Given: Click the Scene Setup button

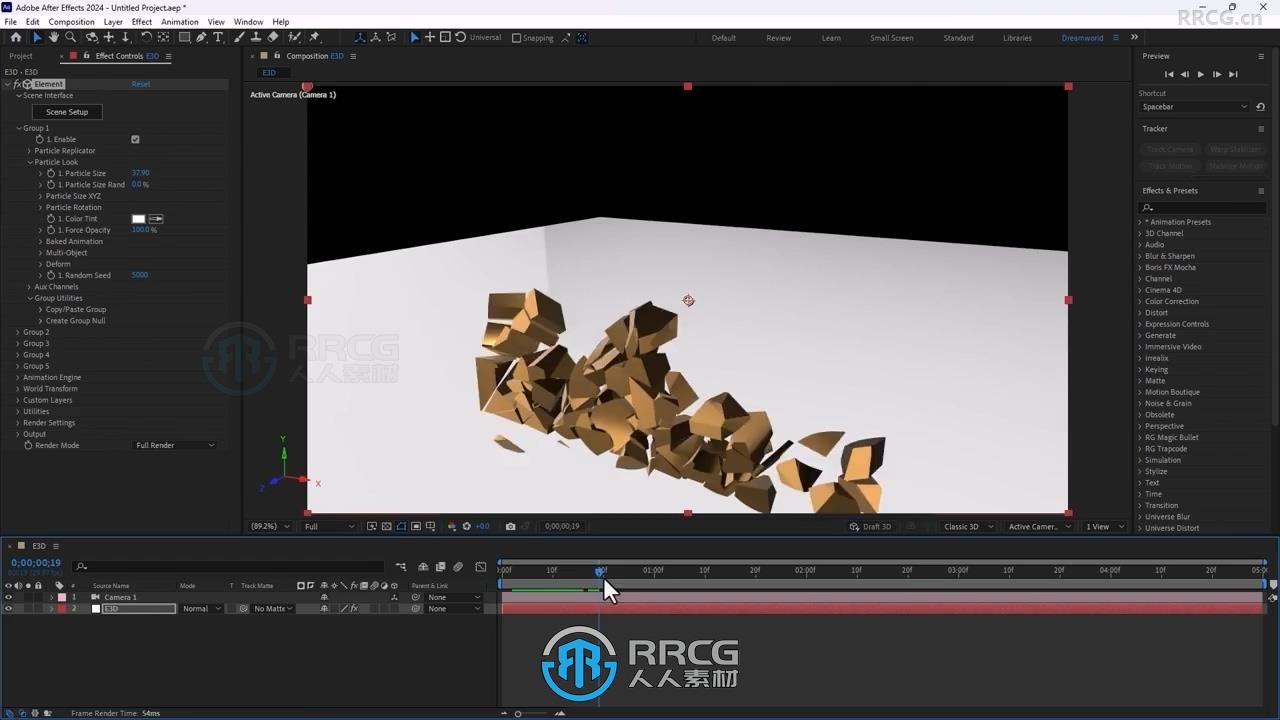Looking at the screenshot, I should click(x=67, y=112).
